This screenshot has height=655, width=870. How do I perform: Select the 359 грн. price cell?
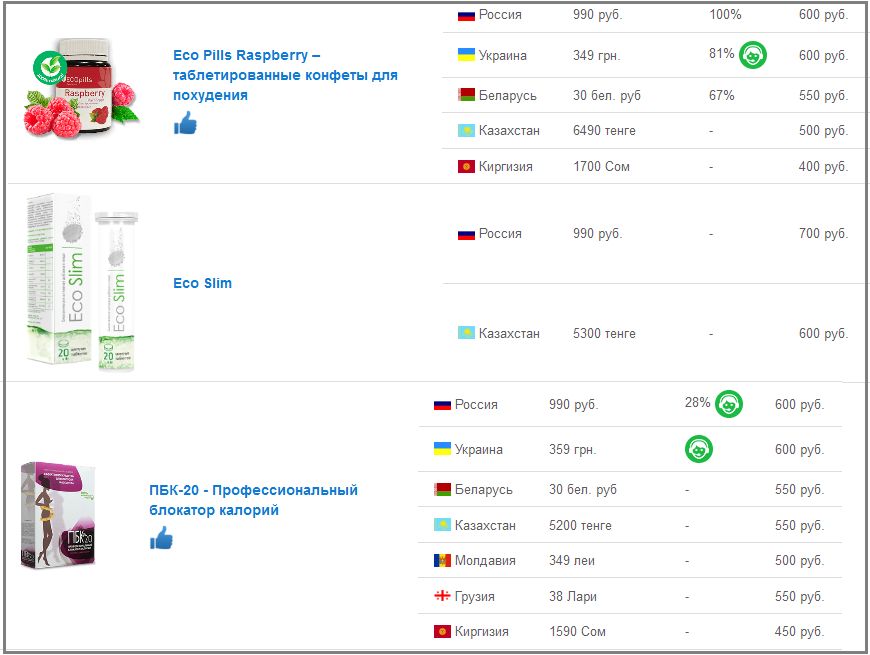[x=573, y=449]
